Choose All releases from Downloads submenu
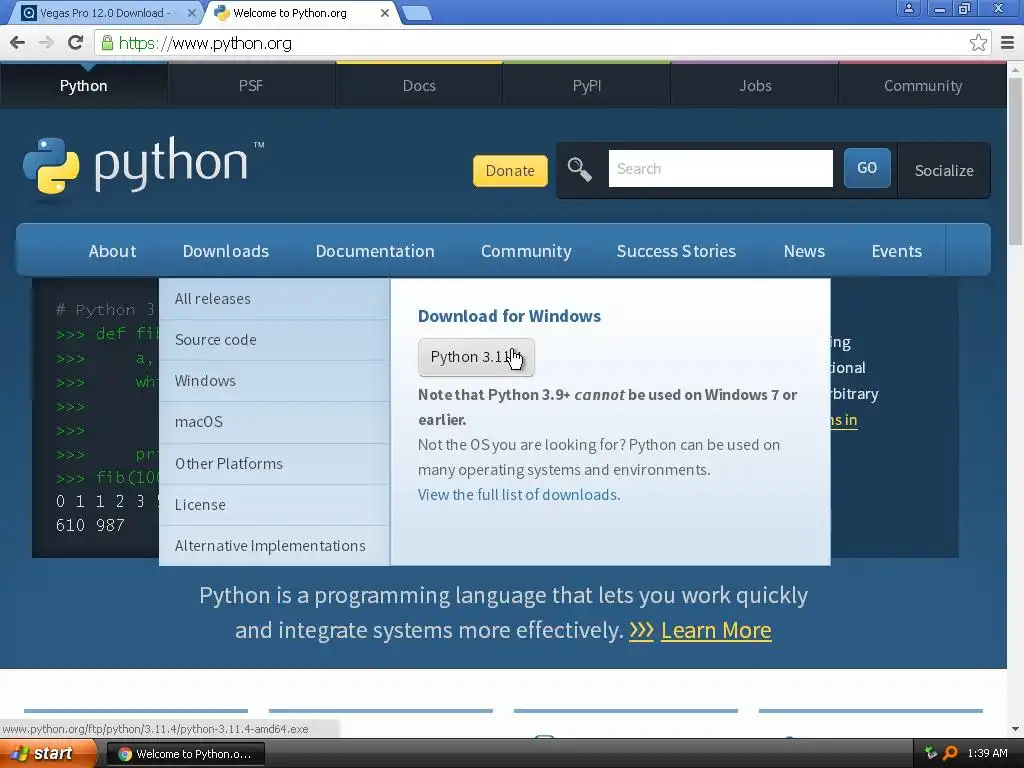This screenshot has width=1024, height=768. click(x=274, y=299)
